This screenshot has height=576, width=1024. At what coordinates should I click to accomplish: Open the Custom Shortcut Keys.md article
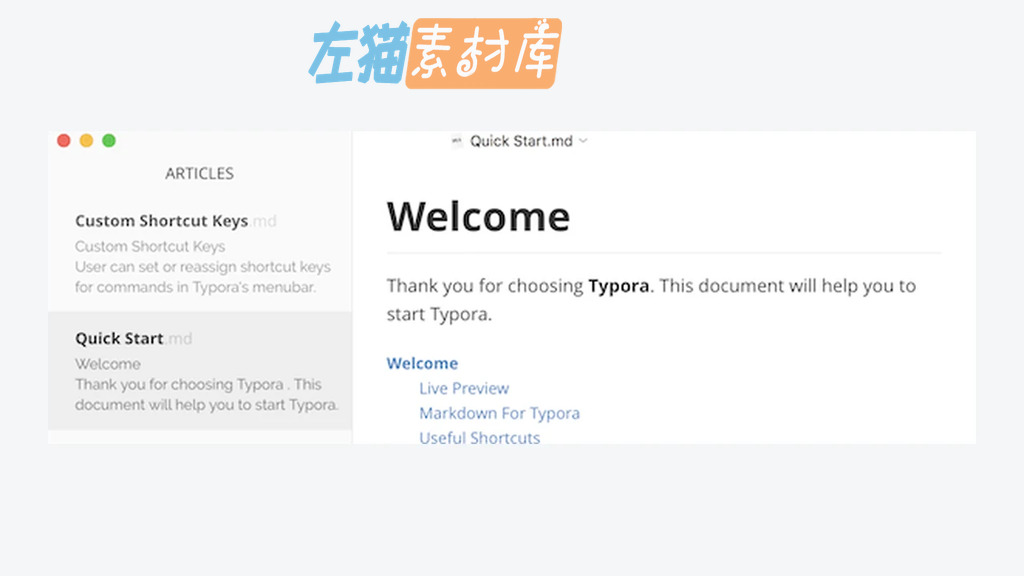(x=200, y=253)
